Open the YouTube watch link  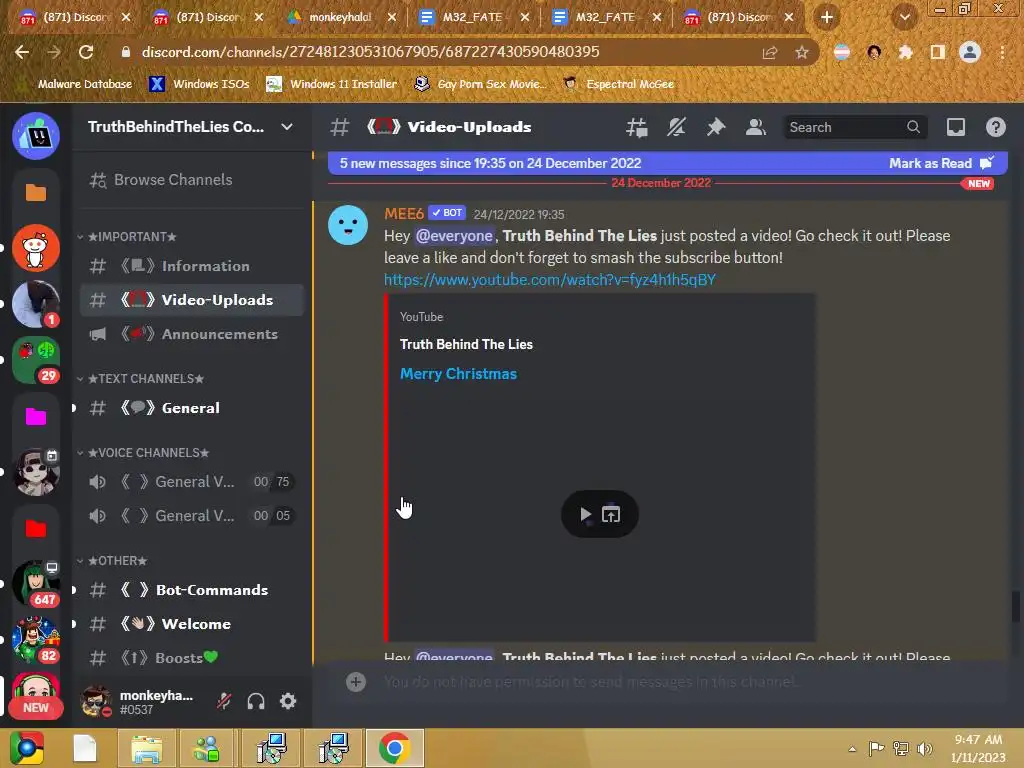(x=549, y=280)
